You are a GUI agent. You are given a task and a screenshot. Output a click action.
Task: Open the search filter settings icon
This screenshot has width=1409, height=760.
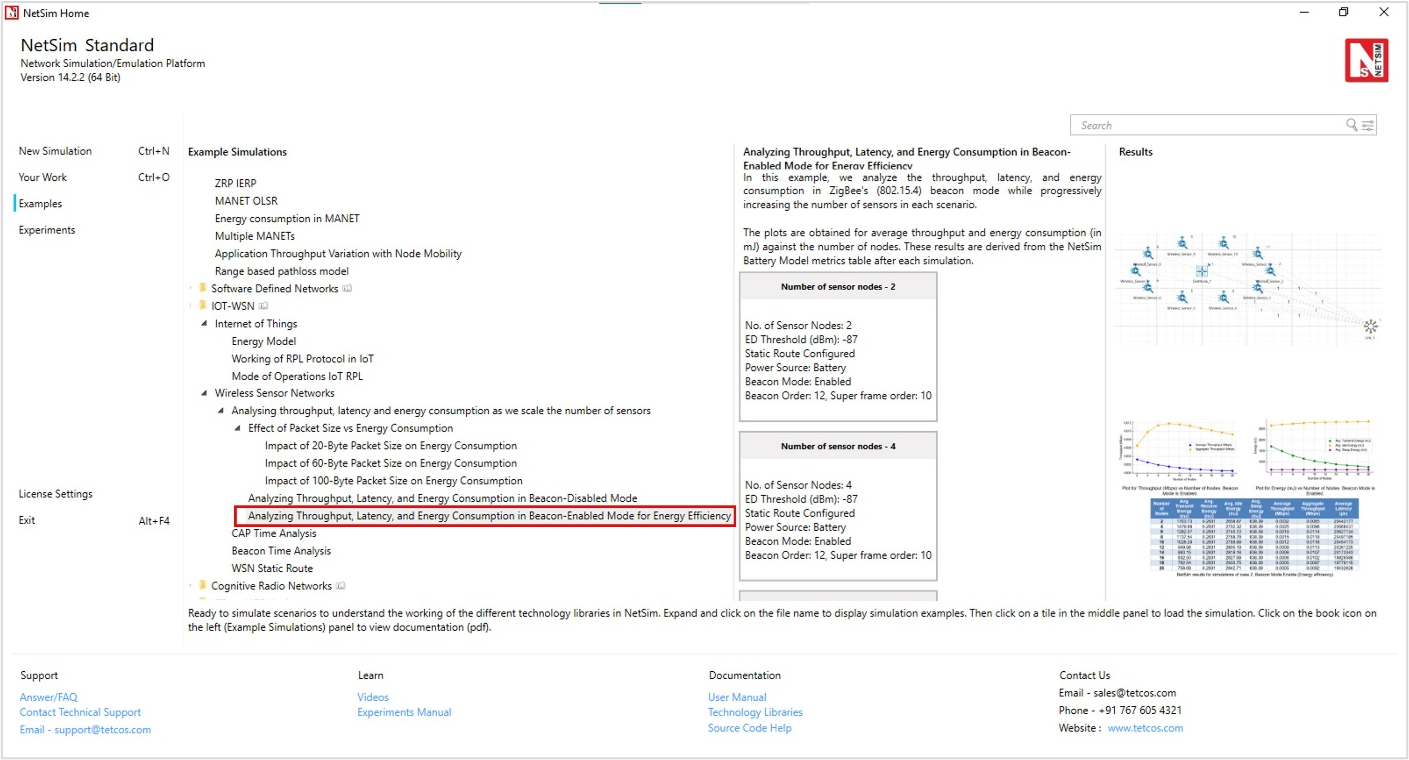1368,125
